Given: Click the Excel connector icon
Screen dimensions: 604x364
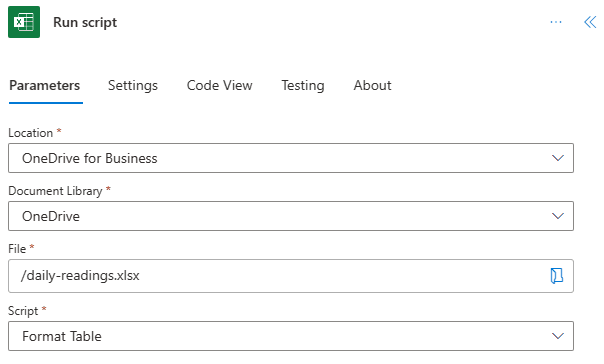Looking at the screenshot, I should coord(24,22).
